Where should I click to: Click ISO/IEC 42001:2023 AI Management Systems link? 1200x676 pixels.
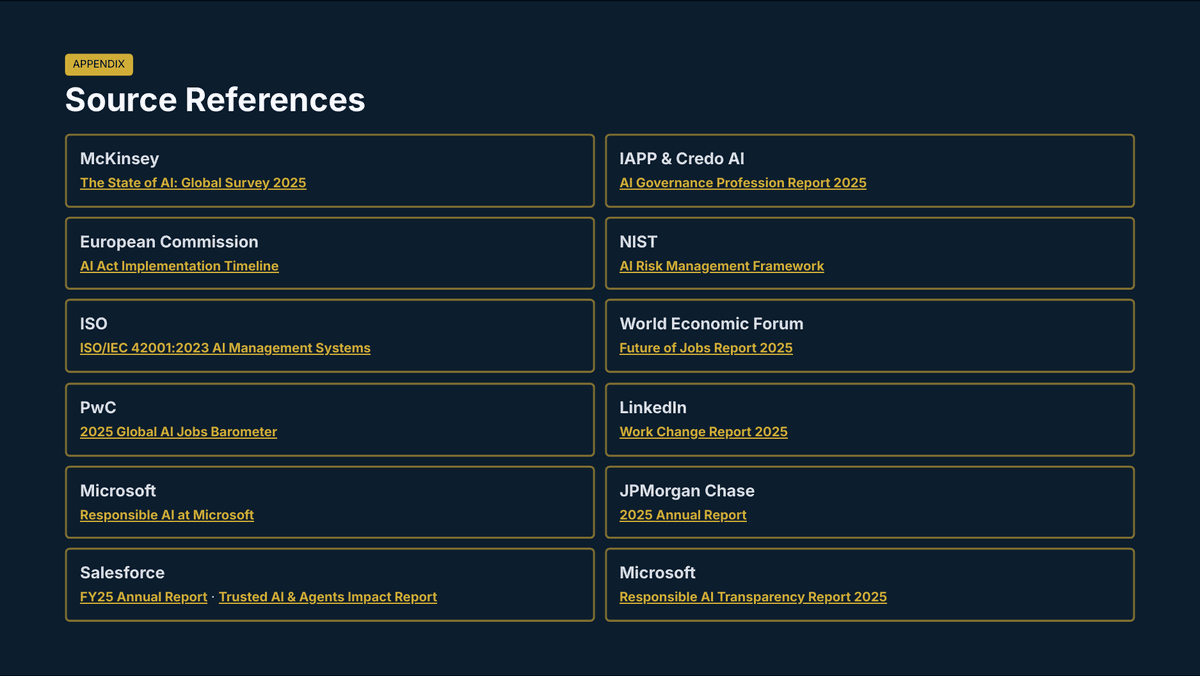click(x=225, y=348)
